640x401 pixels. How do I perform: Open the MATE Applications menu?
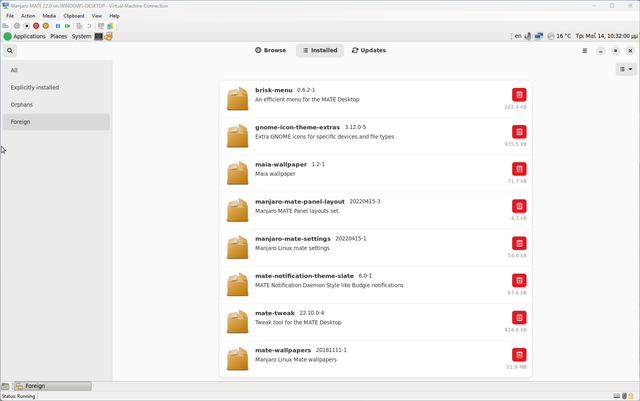pos(24,36)
